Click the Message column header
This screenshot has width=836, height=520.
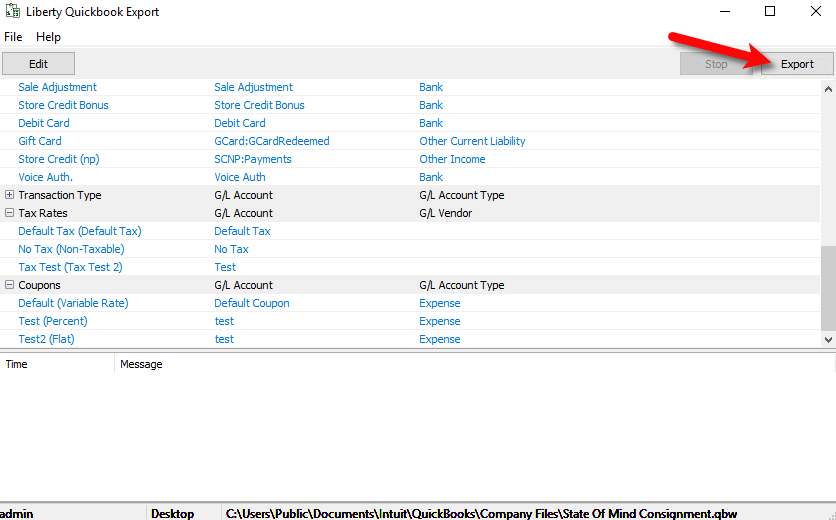tap(141, 364)
